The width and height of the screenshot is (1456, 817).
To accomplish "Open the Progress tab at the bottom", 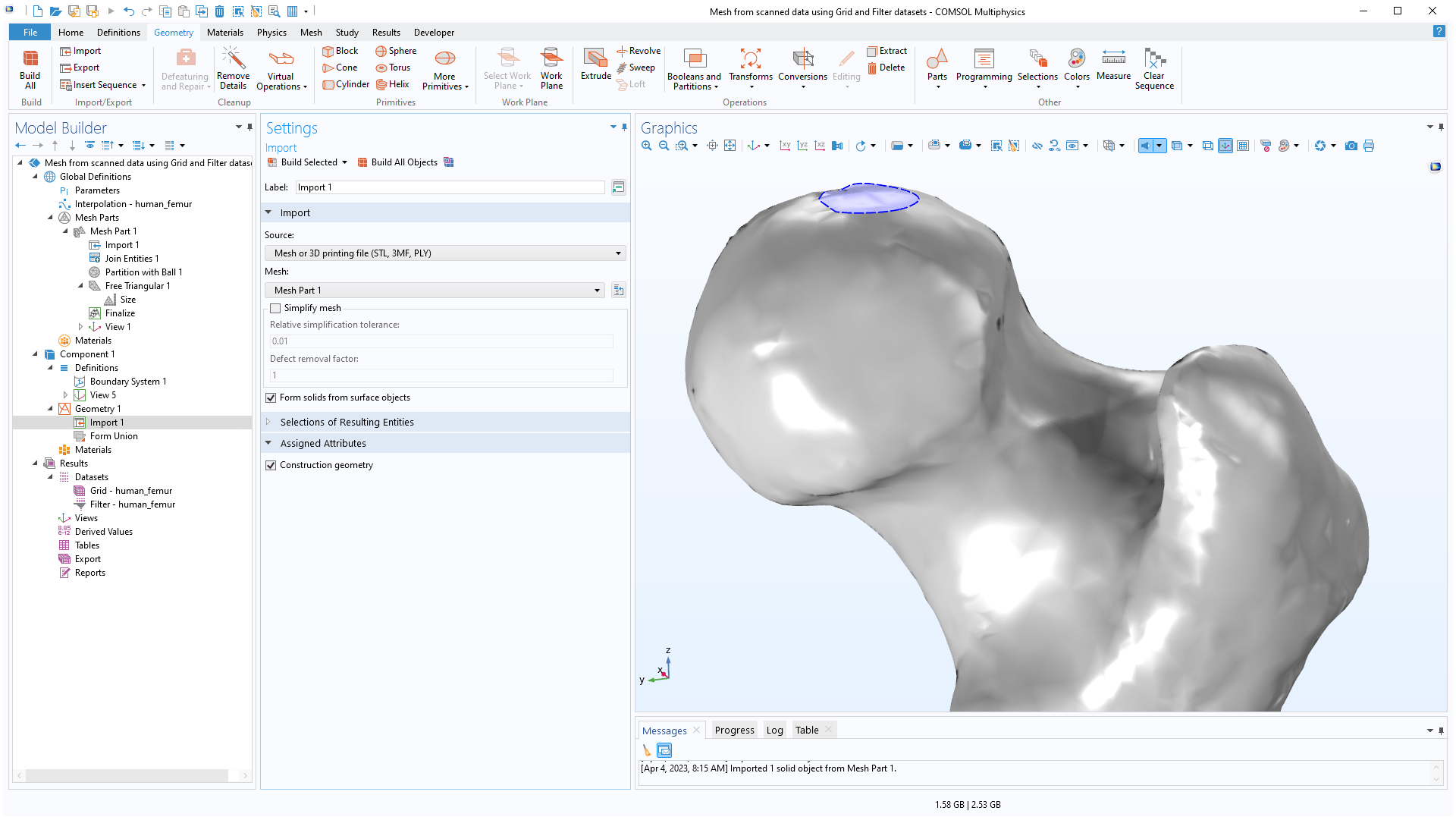I will click(733, 730).
